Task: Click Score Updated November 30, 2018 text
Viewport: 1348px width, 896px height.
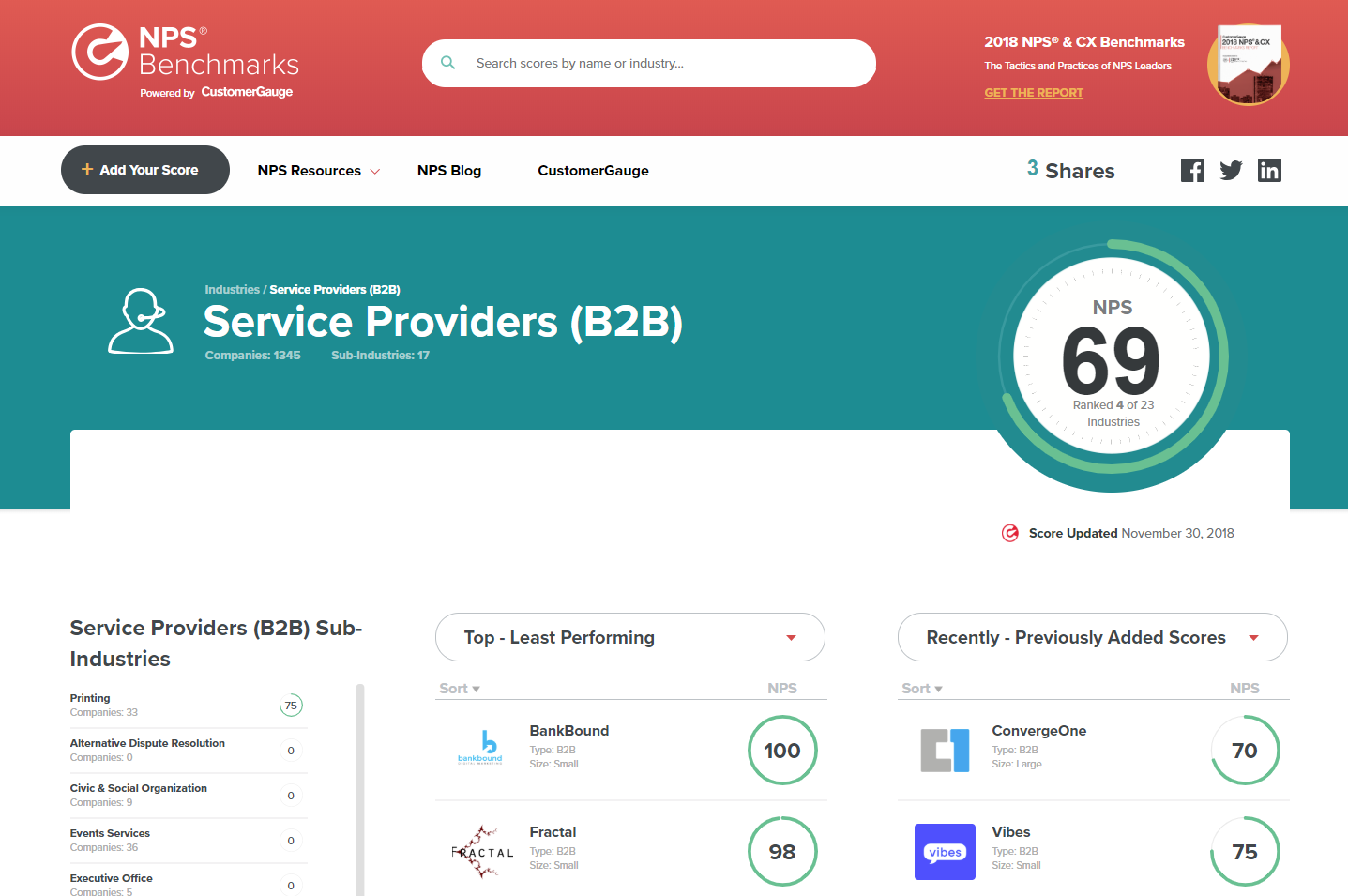Action: pyautogui.click(x=1131, y=533)
